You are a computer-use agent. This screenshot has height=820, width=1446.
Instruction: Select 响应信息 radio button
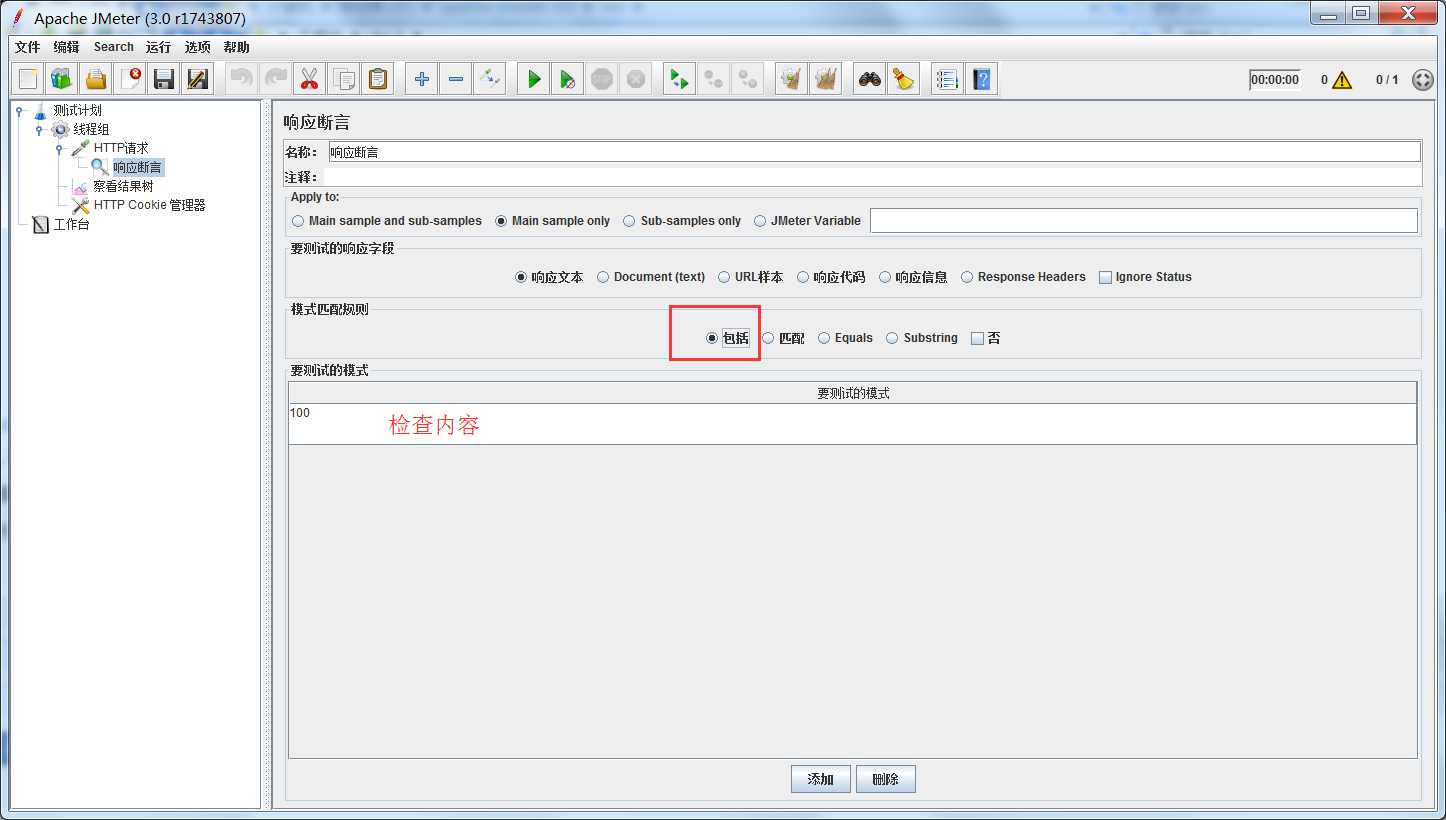point(913,277)
